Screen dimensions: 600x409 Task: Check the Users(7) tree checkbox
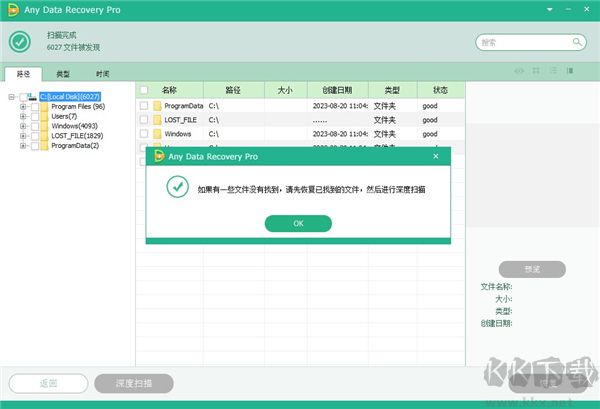pos(35,116)
